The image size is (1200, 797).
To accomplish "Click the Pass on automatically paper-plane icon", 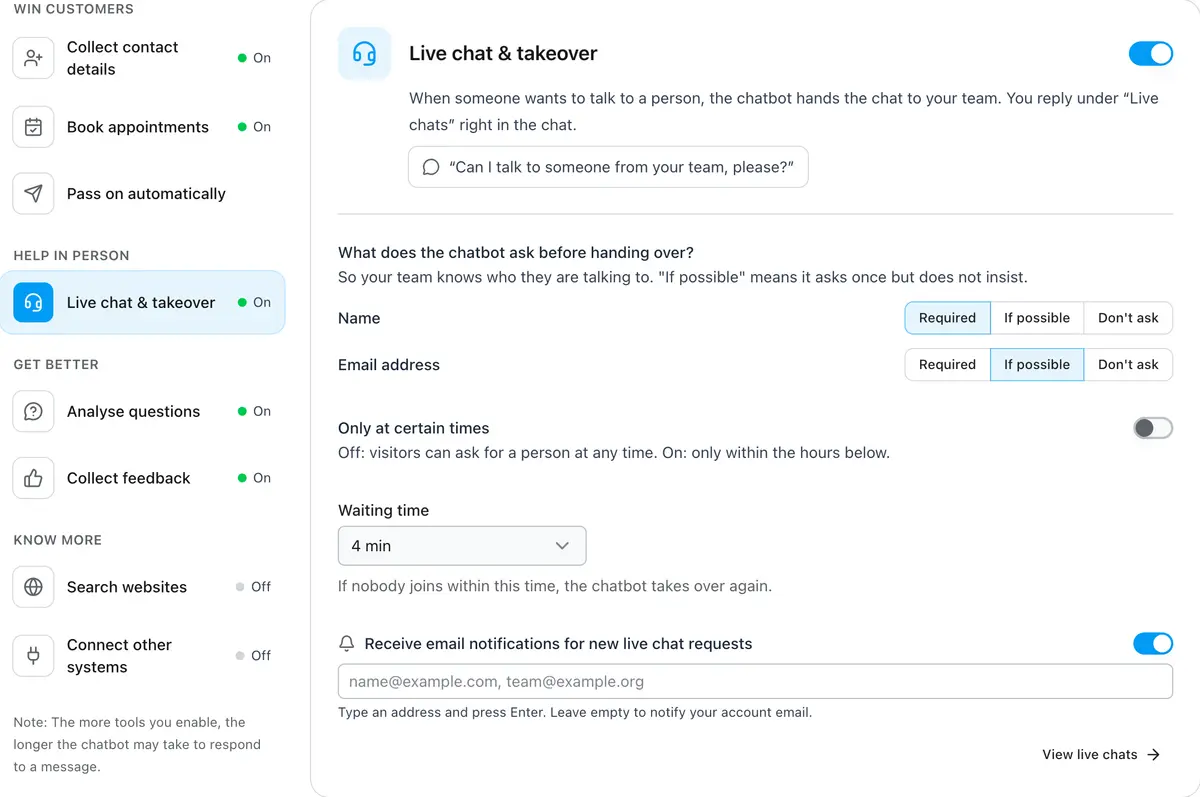I will 33,194.
